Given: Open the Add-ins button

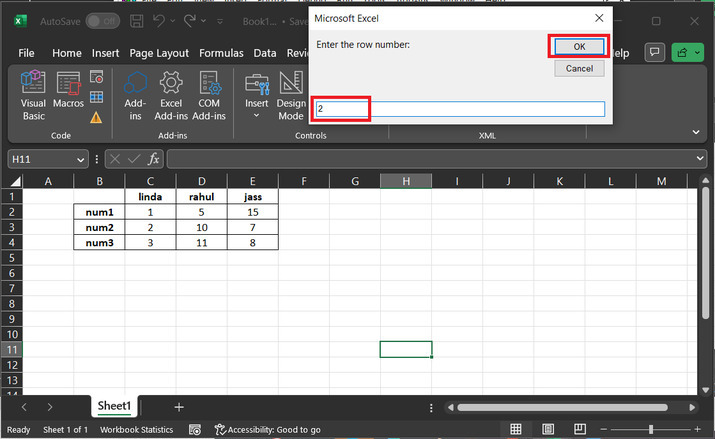Looking at the screenshot, I should pyautogui.click(x=135, y=96).
